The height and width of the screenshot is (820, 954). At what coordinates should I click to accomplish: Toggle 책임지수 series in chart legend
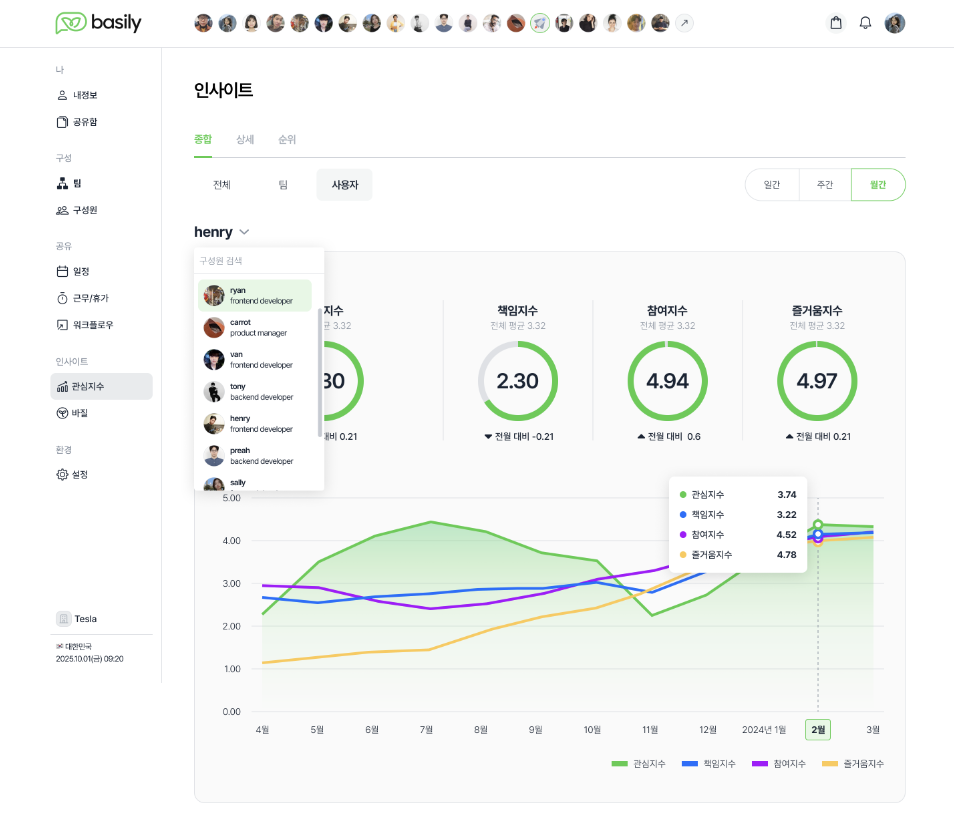click(x=708, y=764)
